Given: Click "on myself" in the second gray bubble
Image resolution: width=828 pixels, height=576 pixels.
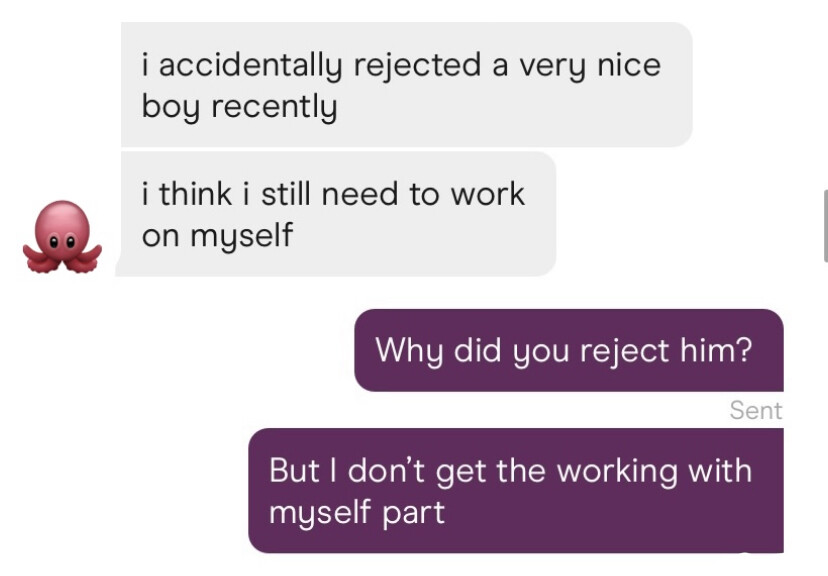Looking at the screenshot, I should click(217, 235).
